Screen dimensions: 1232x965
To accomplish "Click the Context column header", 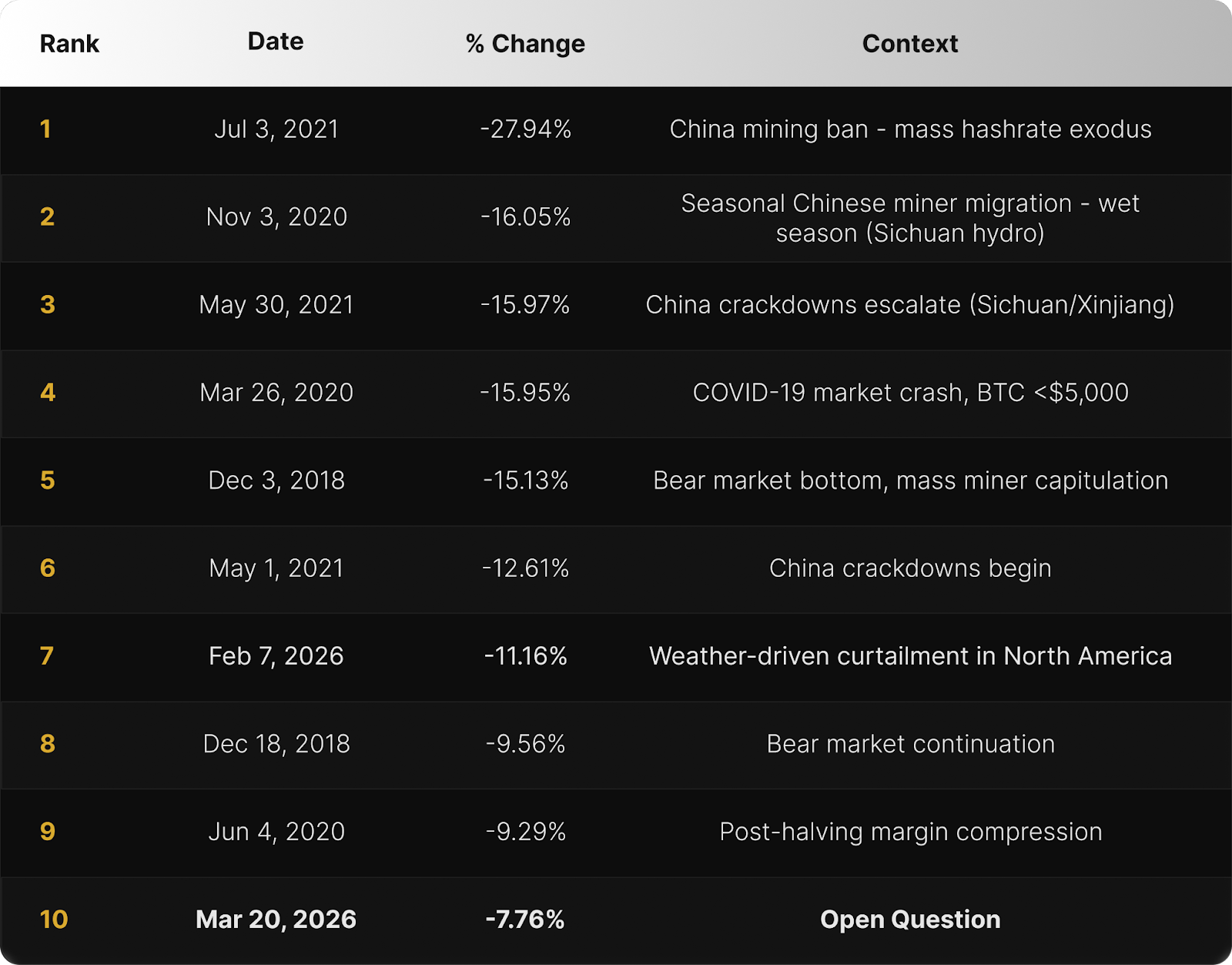I will (x=909, y=44).
